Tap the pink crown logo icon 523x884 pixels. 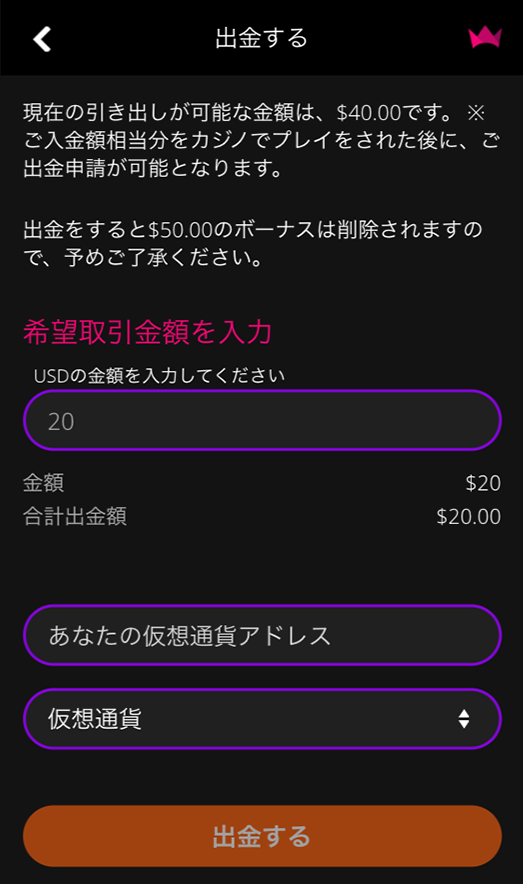click(485, 38)
